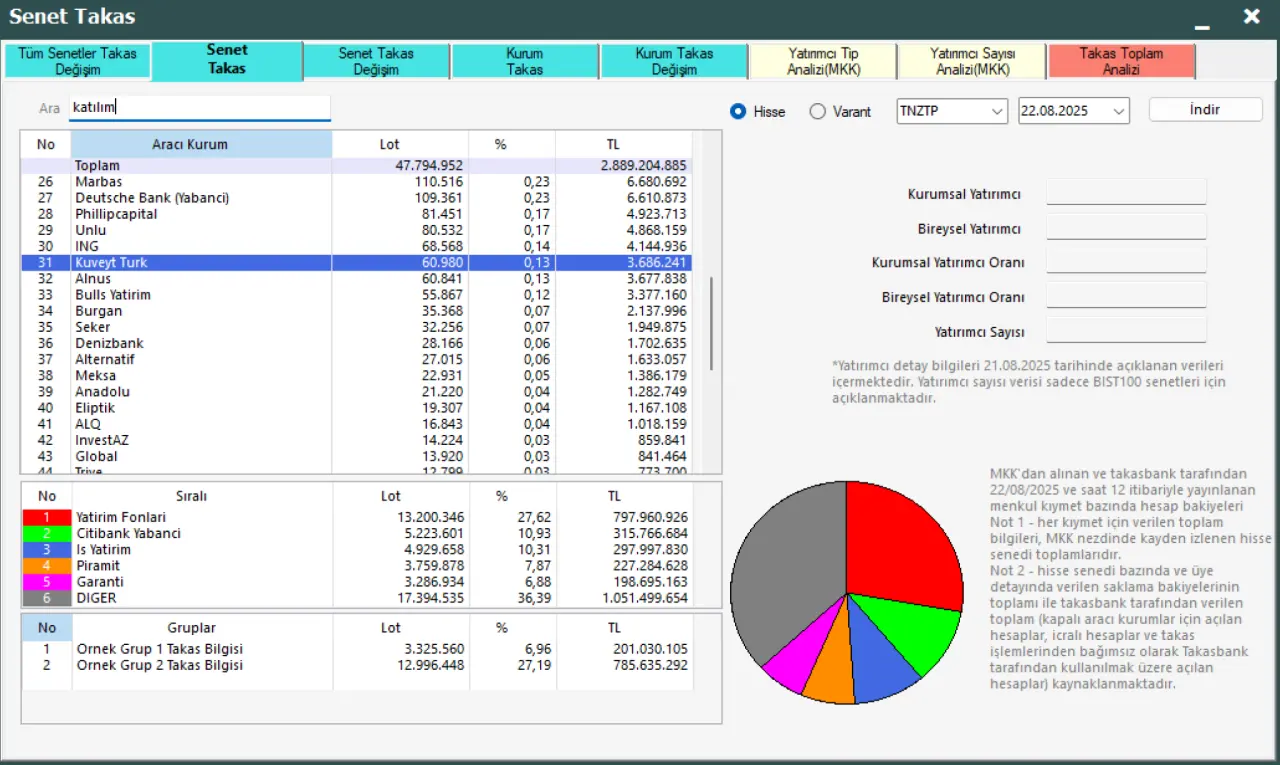Open the TNZTP symbol dropdown
1280x765 pixels.
(997, 112)
